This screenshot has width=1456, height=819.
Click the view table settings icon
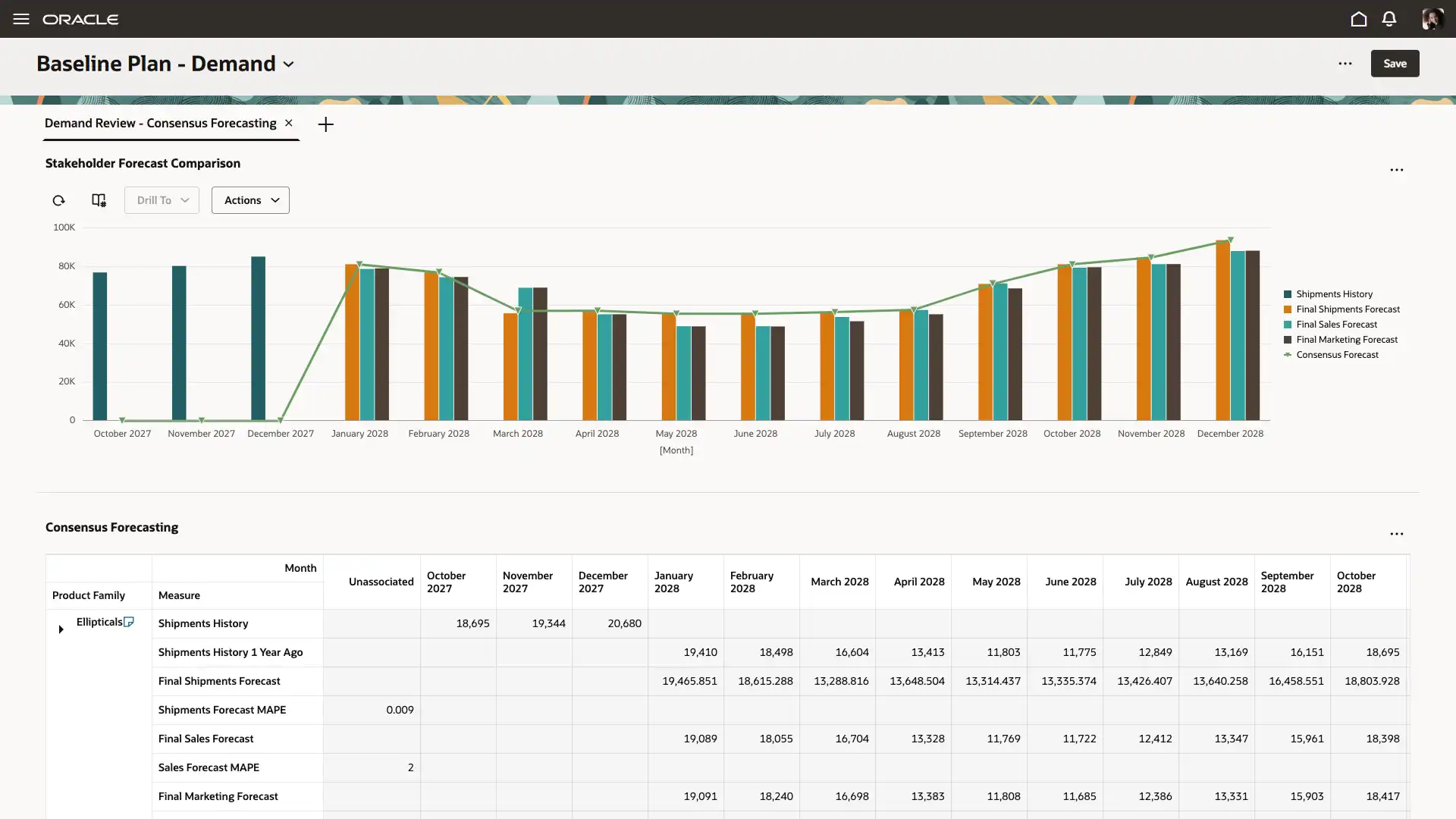[99, 200]
